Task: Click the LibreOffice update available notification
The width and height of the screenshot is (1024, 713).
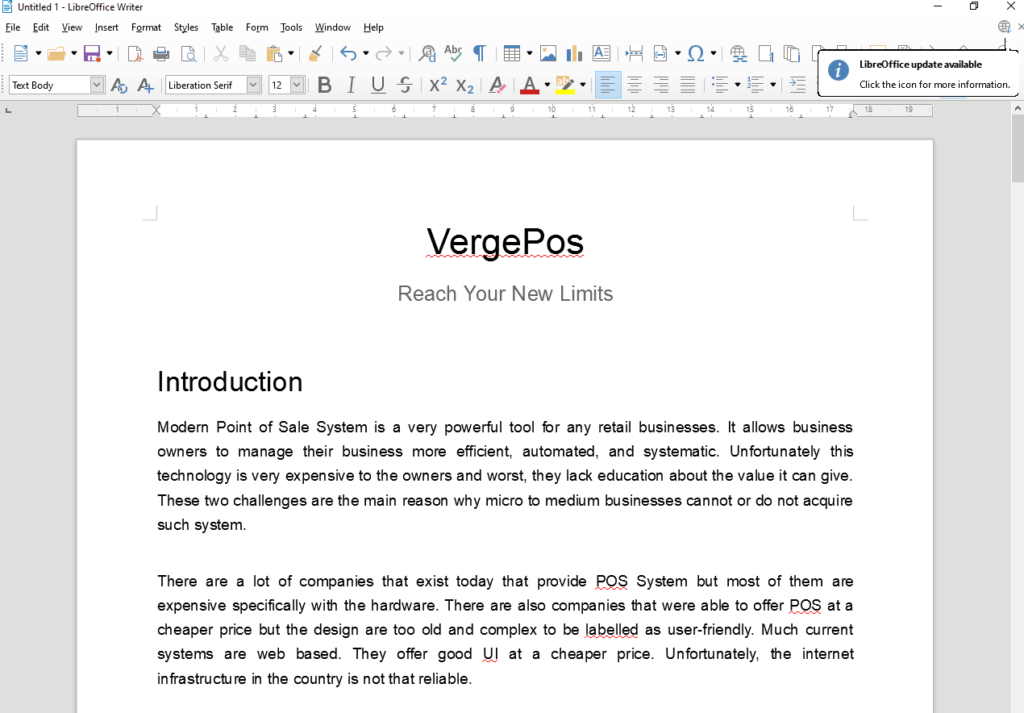Action: click(918, 74)
